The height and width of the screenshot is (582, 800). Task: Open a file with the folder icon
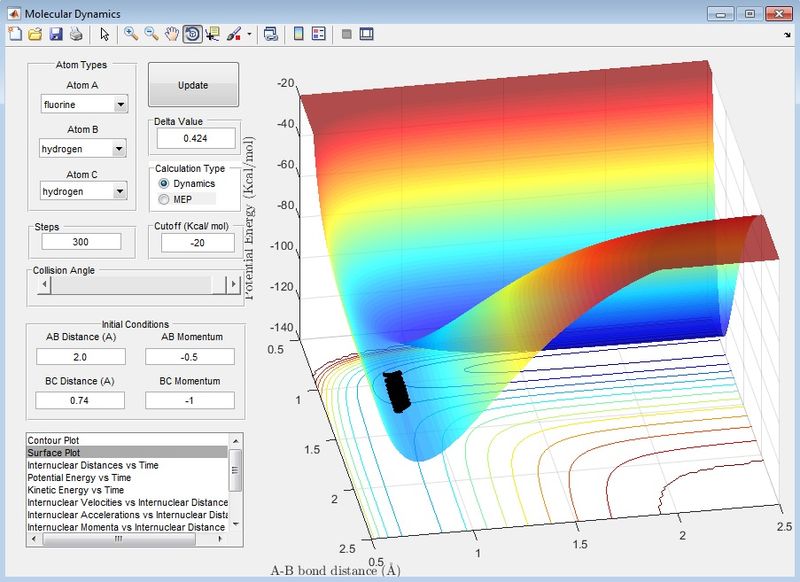pos(34,34)
